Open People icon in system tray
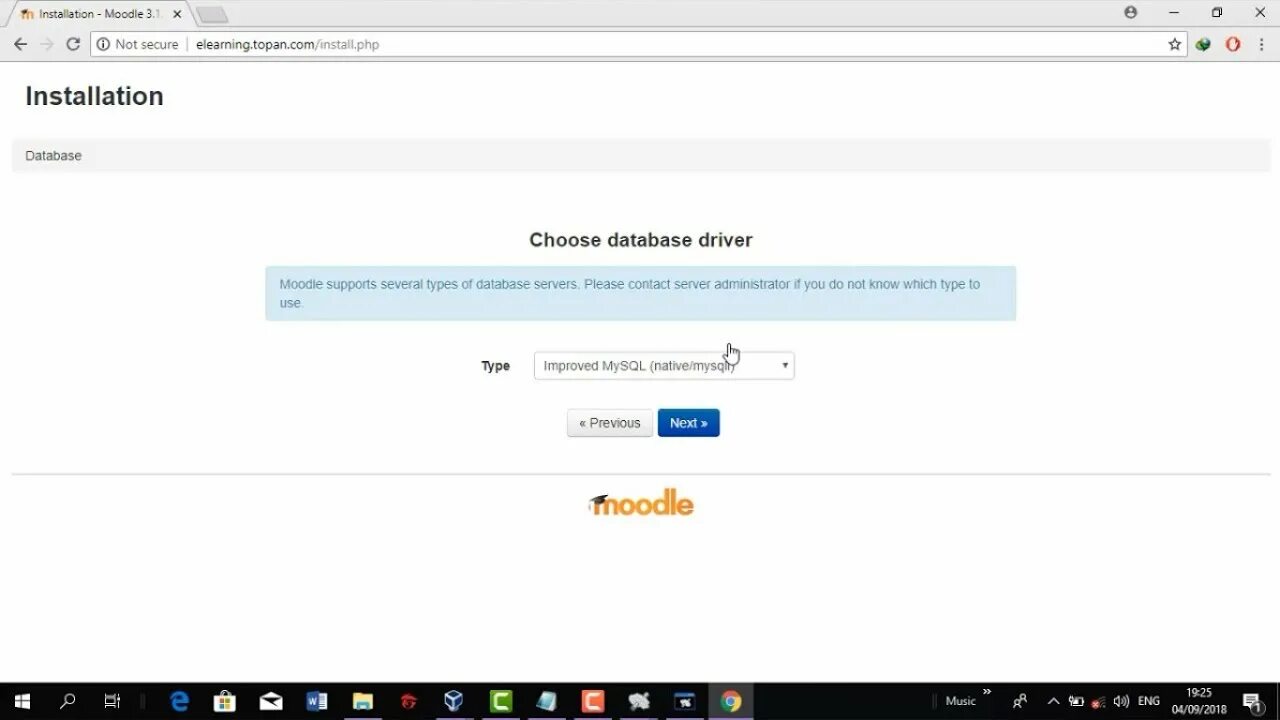 pyautogui.click(x=1020, y=701)
